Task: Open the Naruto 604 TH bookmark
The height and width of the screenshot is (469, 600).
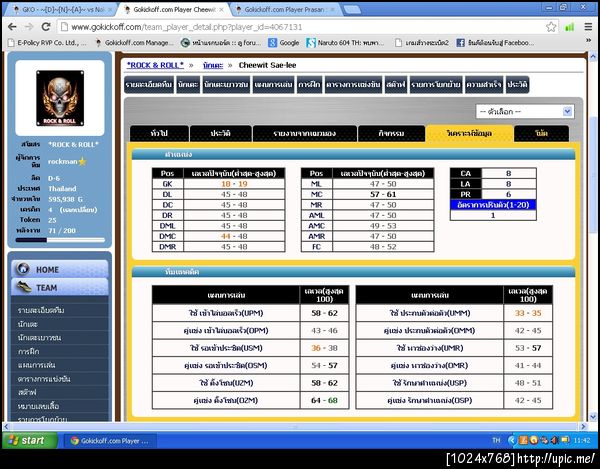Action: (345, 43)
